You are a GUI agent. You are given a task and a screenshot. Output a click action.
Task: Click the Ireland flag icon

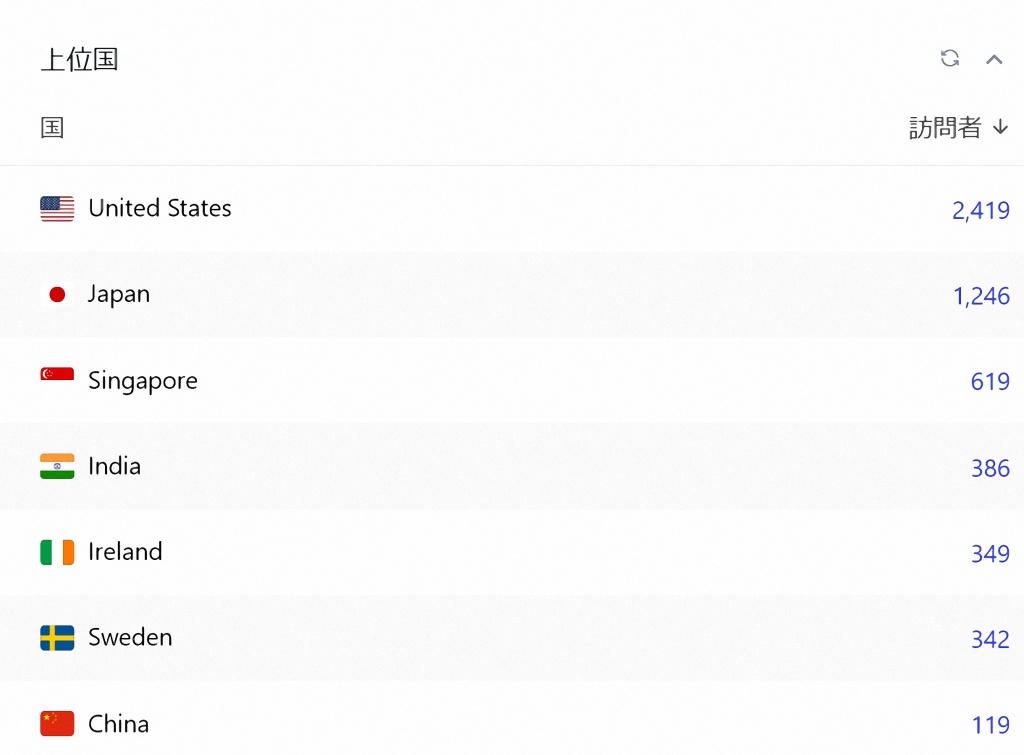click(57, 552)
